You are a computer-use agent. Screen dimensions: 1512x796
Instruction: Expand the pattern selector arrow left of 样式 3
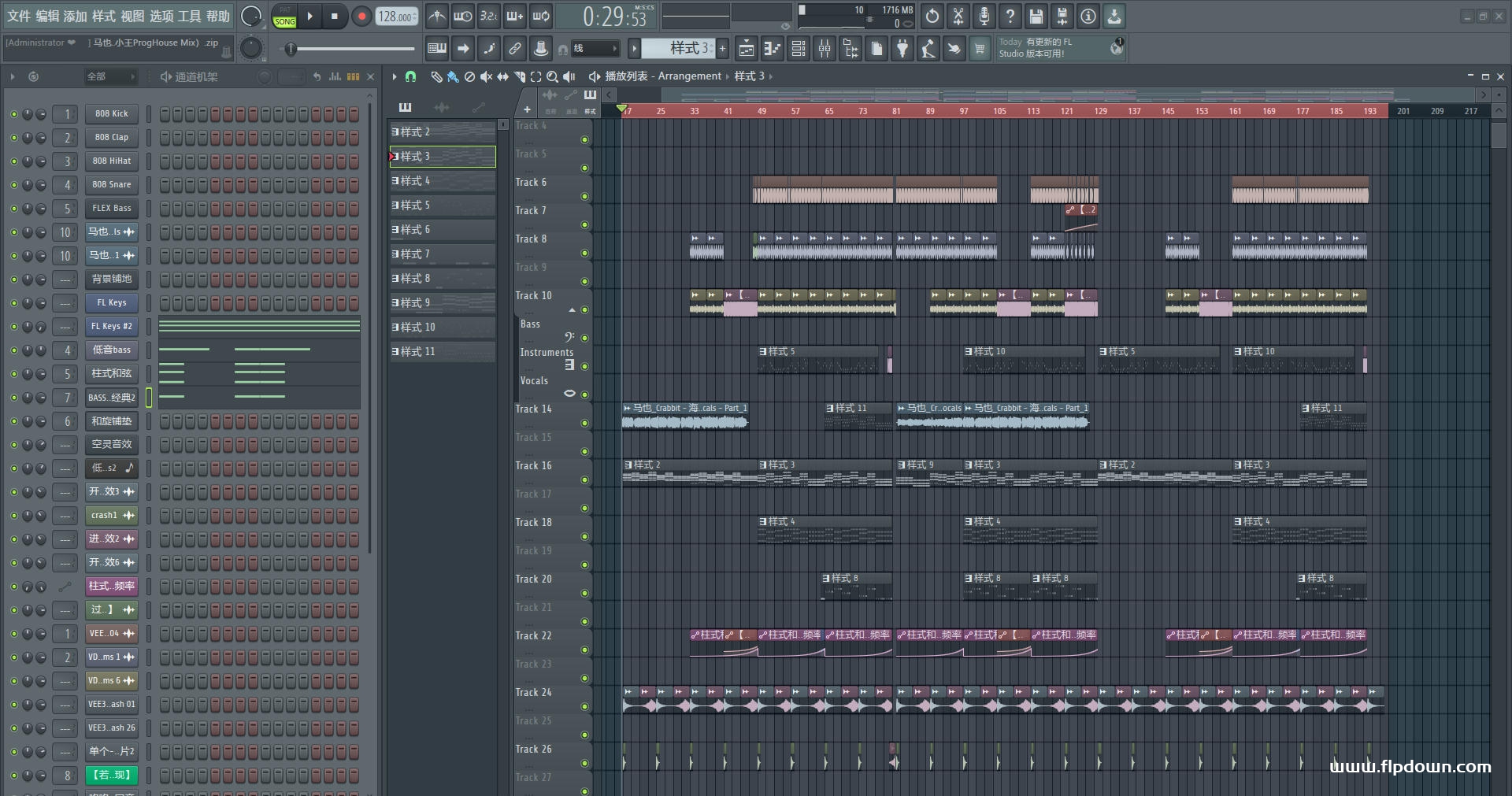point(634,49)
